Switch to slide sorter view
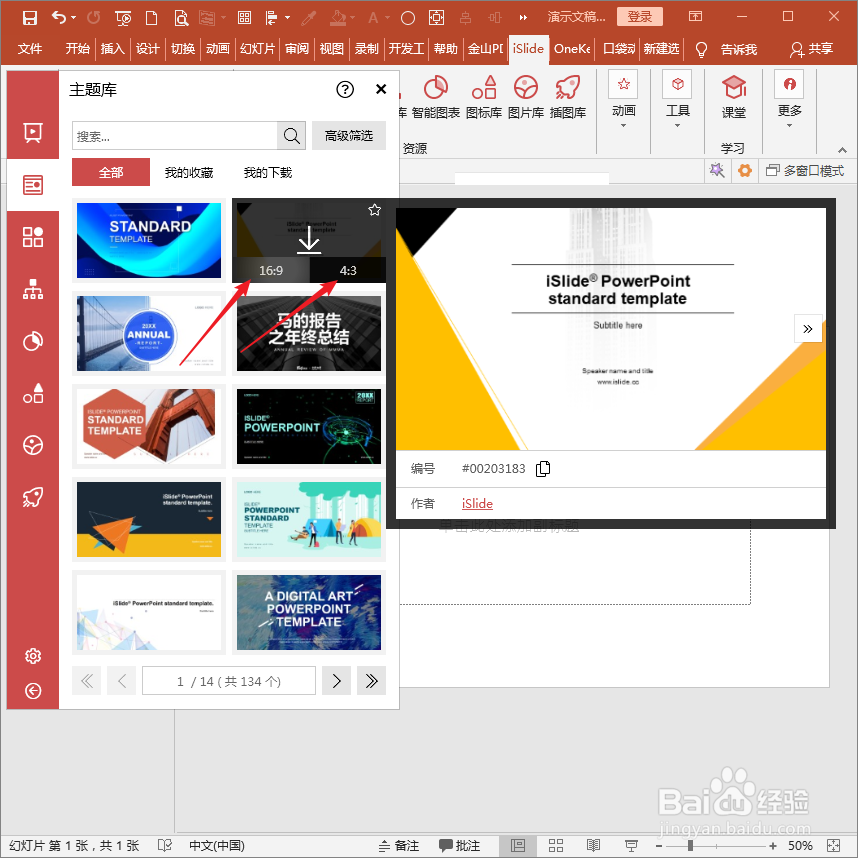Viewport: 858px width, 858px height. (x=556, y=845)
